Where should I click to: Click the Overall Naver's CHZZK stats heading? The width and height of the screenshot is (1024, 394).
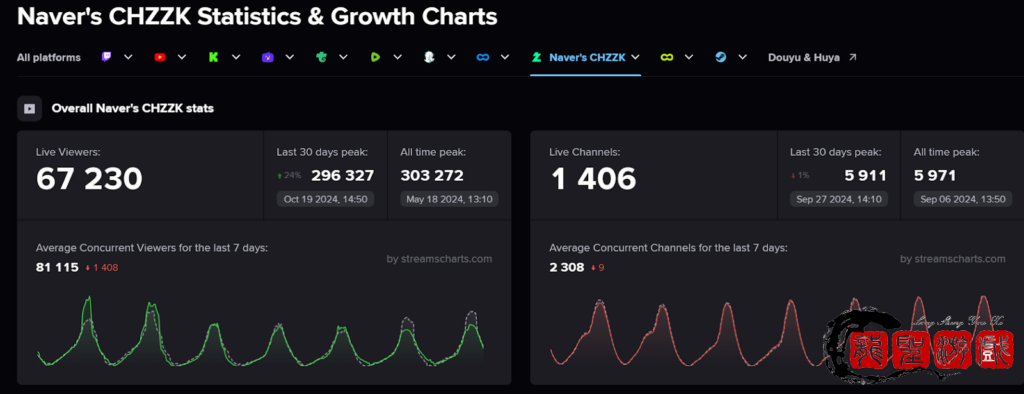tap(133, 108)
